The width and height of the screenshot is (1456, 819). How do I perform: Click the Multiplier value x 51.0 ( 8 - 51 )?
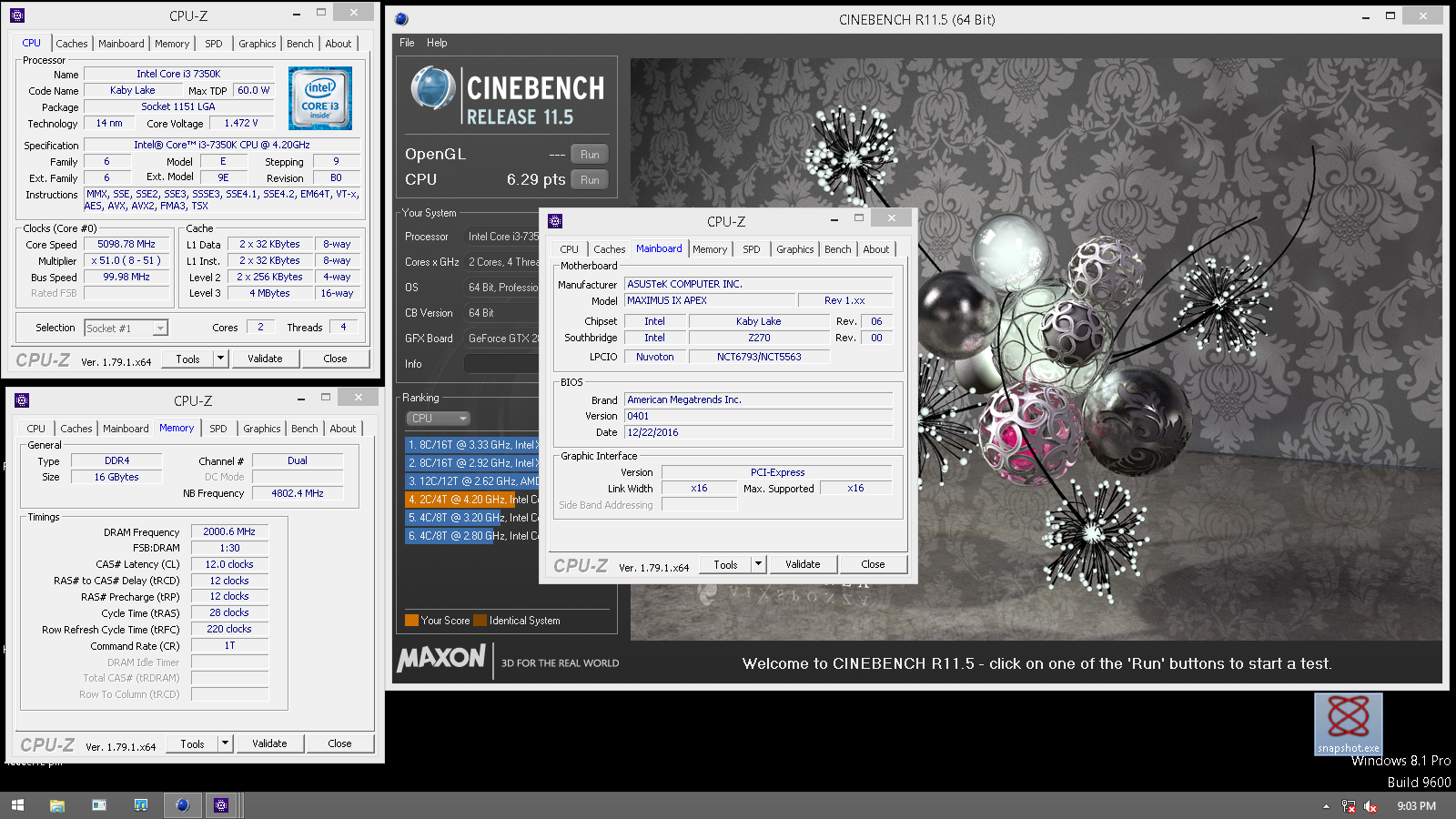pyautogui.click(x=126, y=260)
